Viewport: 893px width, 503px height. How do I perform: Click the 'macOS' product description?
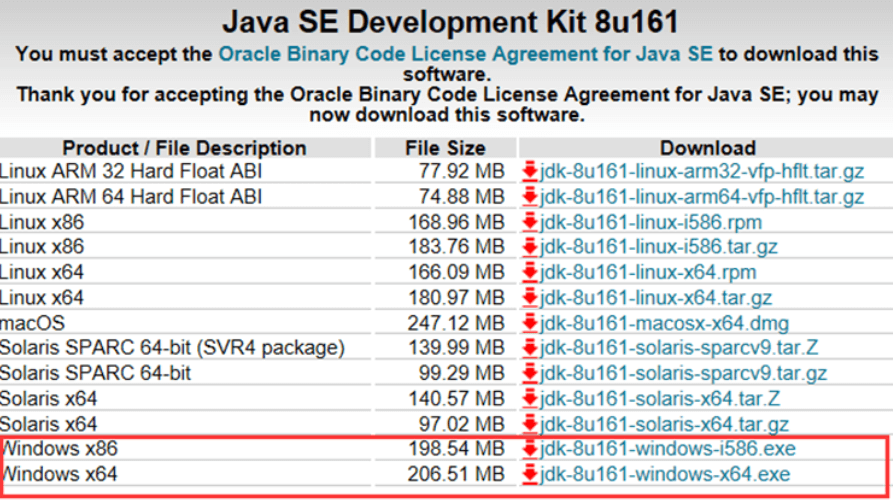pyautogui.click(x=32, y=323)
